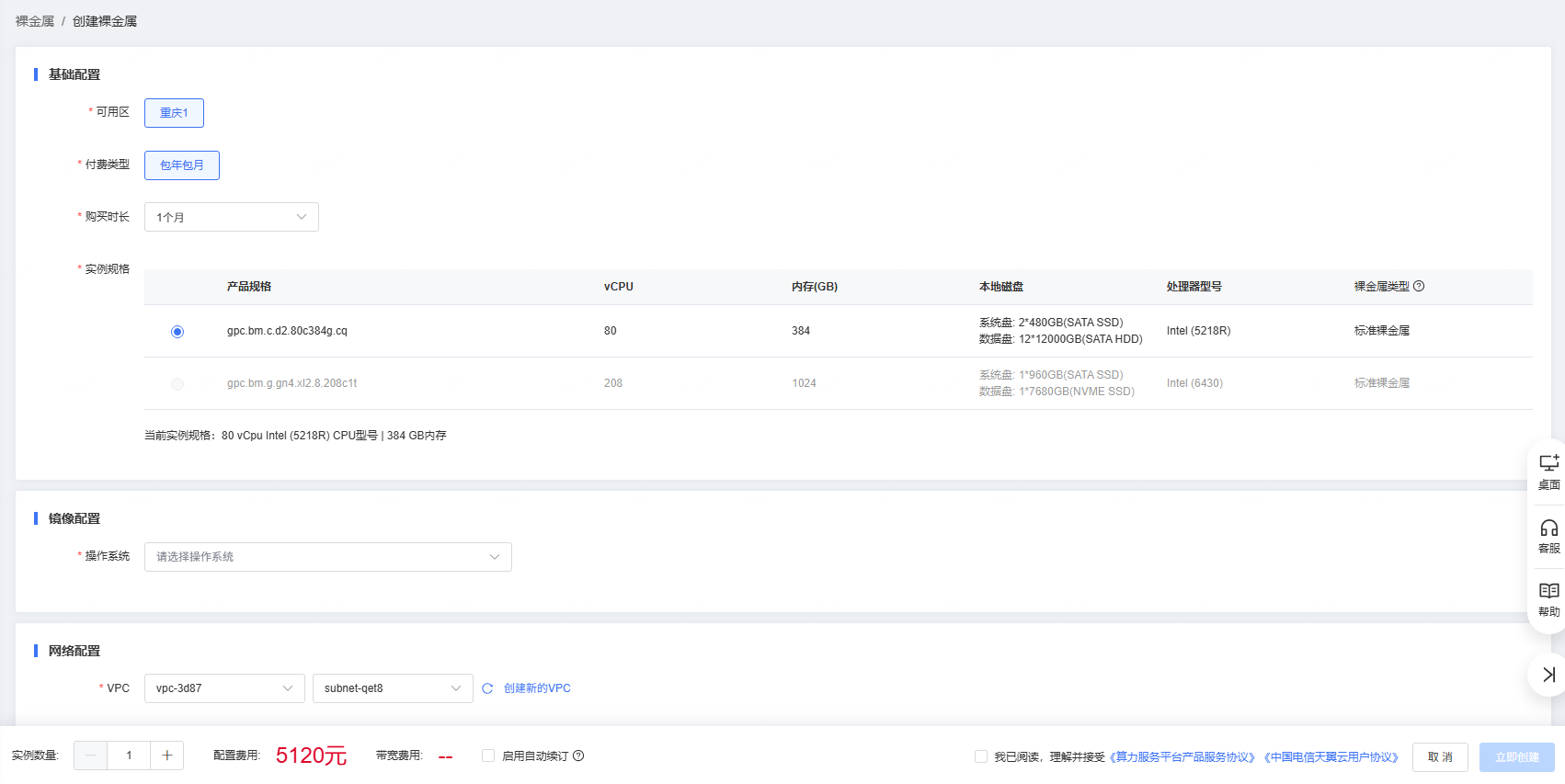Select the gpc.bm.c.d2.80c384g.cq radio button
The height and width of the screenshot is (784, 1565).
[177, 332]
